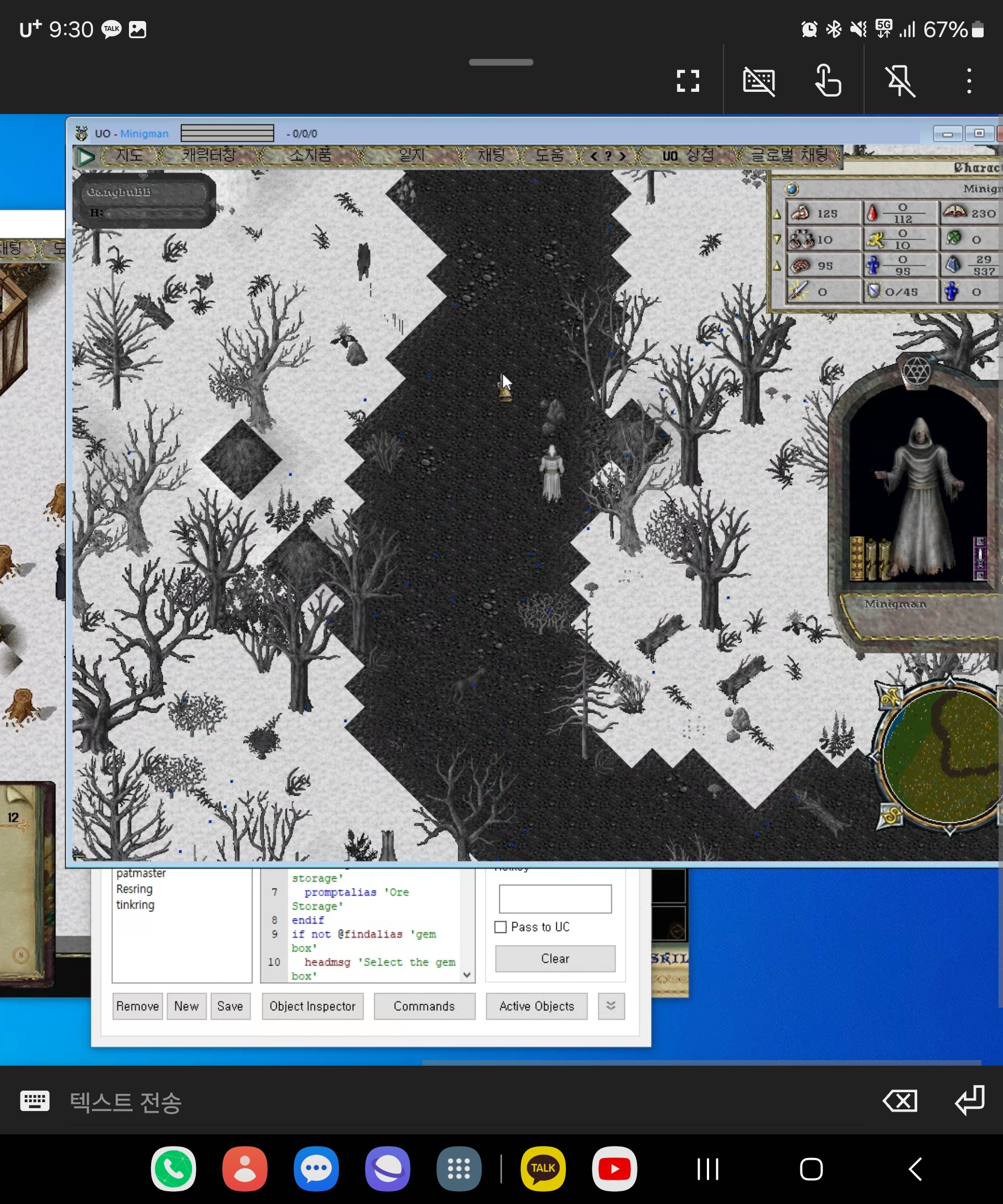The height and width of the screenshot is (1204, 1003).
Task: Click the script editor scroll down arrow
Action: pos(467,975)
